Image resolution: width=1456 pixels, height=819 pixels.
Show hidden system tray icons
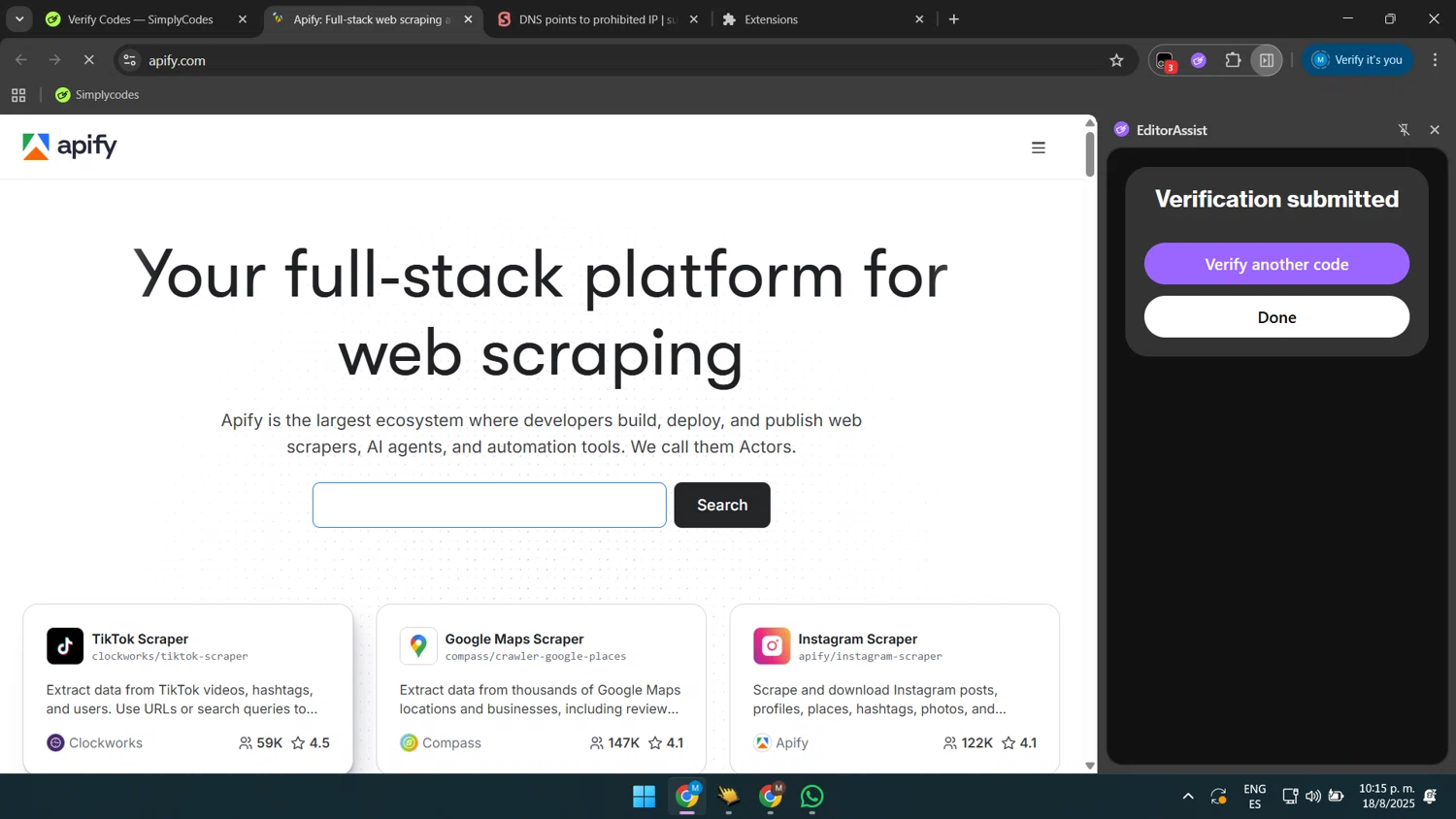click(x=1188, y=797)
